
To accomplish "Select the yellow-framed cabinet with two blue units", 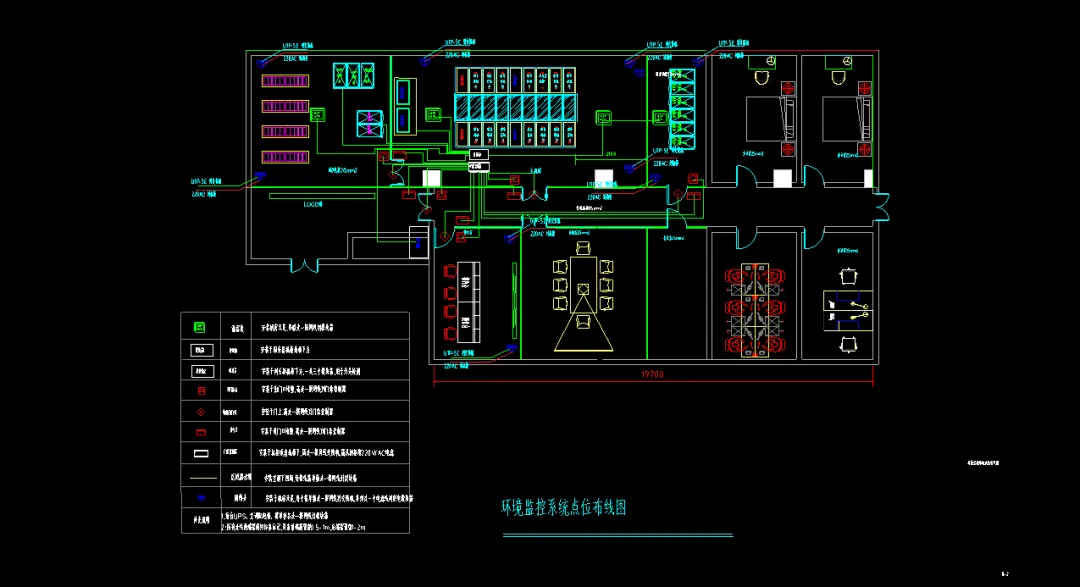I will 404,106.
